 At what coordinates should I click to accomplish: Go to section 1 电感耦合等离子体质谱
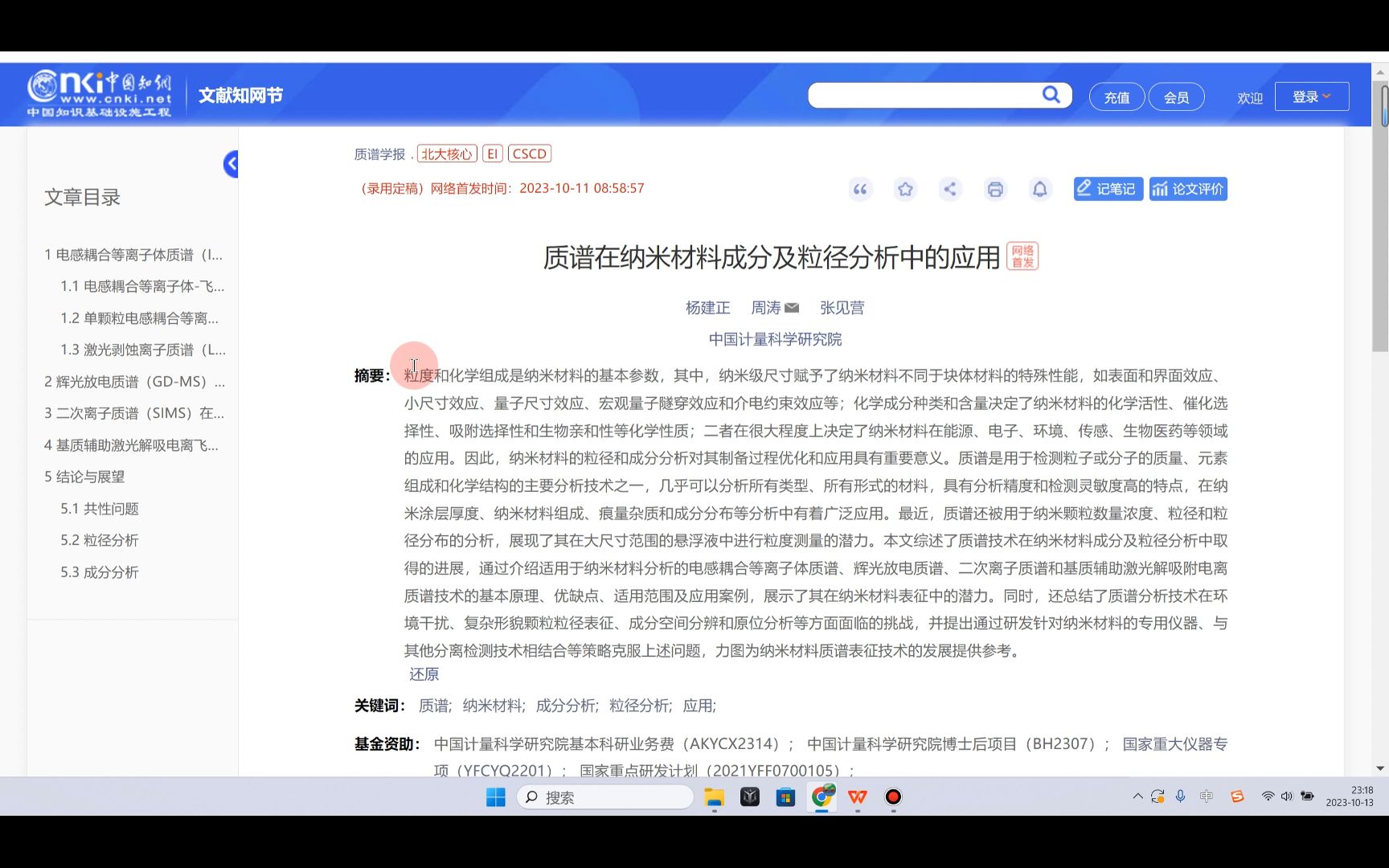[x=133, y=255]
